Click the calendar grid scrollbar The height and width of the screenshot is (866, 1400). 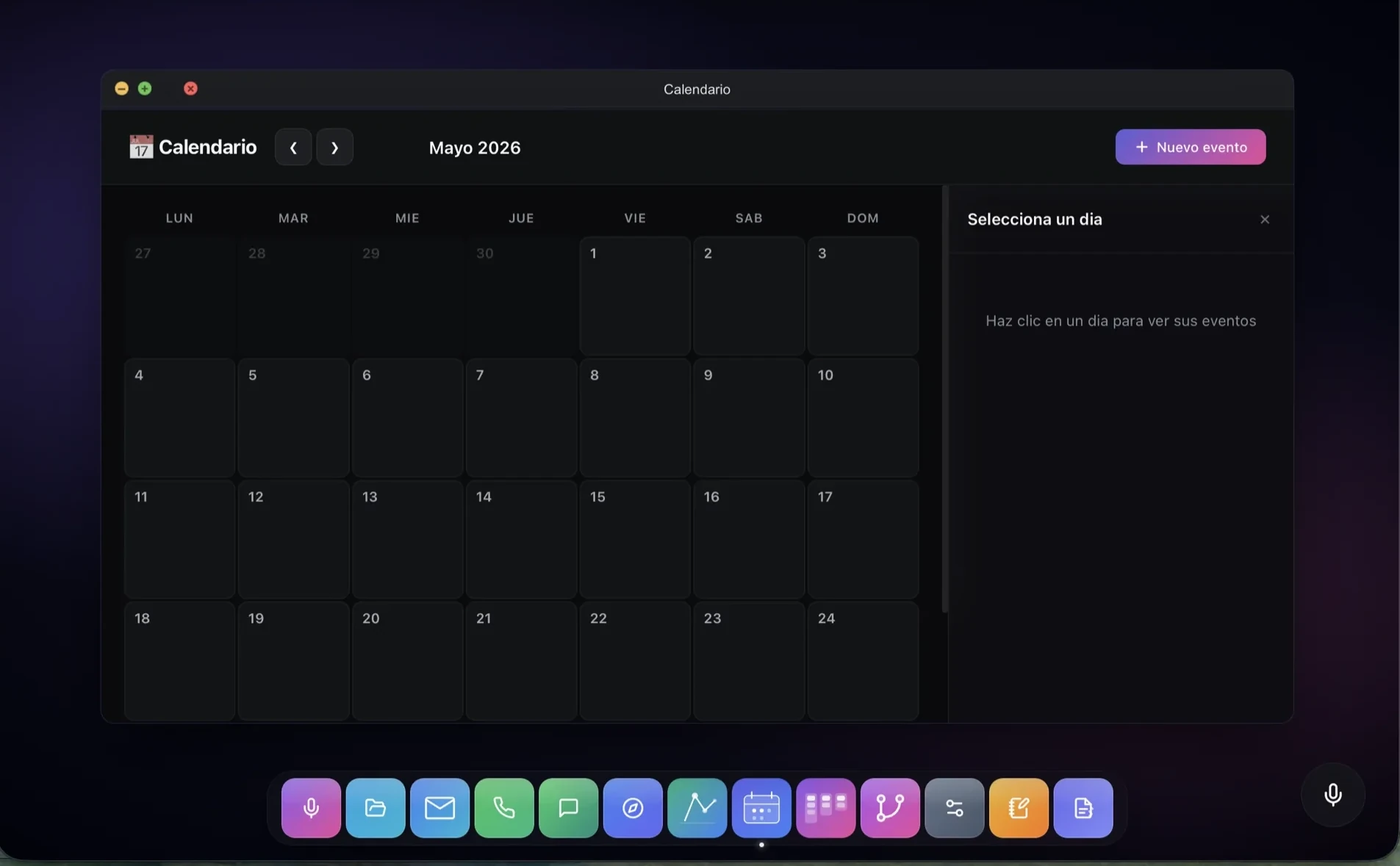point(945,399)
